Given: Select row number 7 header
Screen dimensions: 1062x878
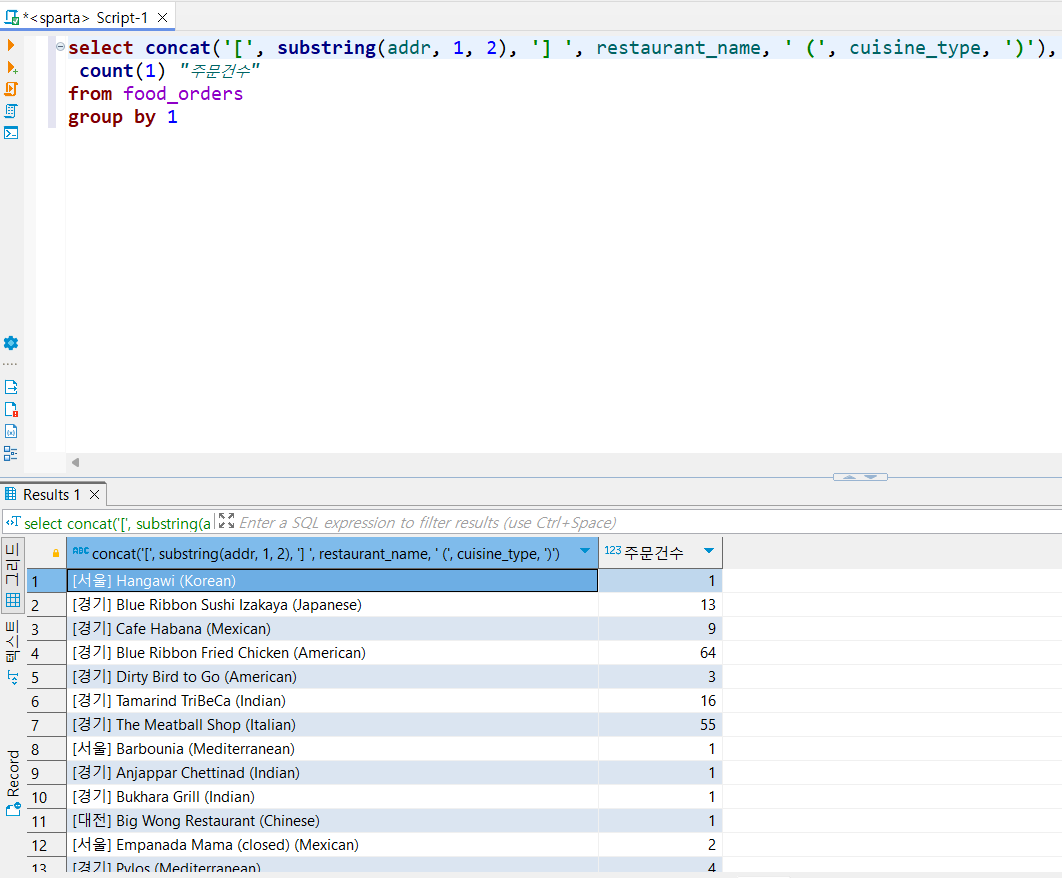Looking at the screenshot, I should click(46, 725).
